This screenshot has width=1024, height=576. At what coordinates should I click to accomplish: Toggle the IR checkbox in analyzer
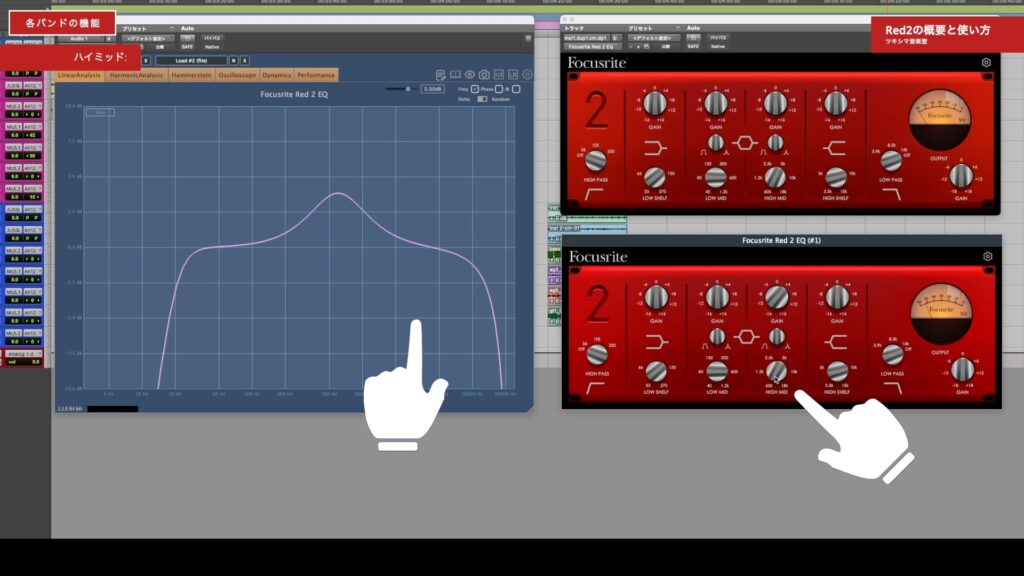pos(516,89)
